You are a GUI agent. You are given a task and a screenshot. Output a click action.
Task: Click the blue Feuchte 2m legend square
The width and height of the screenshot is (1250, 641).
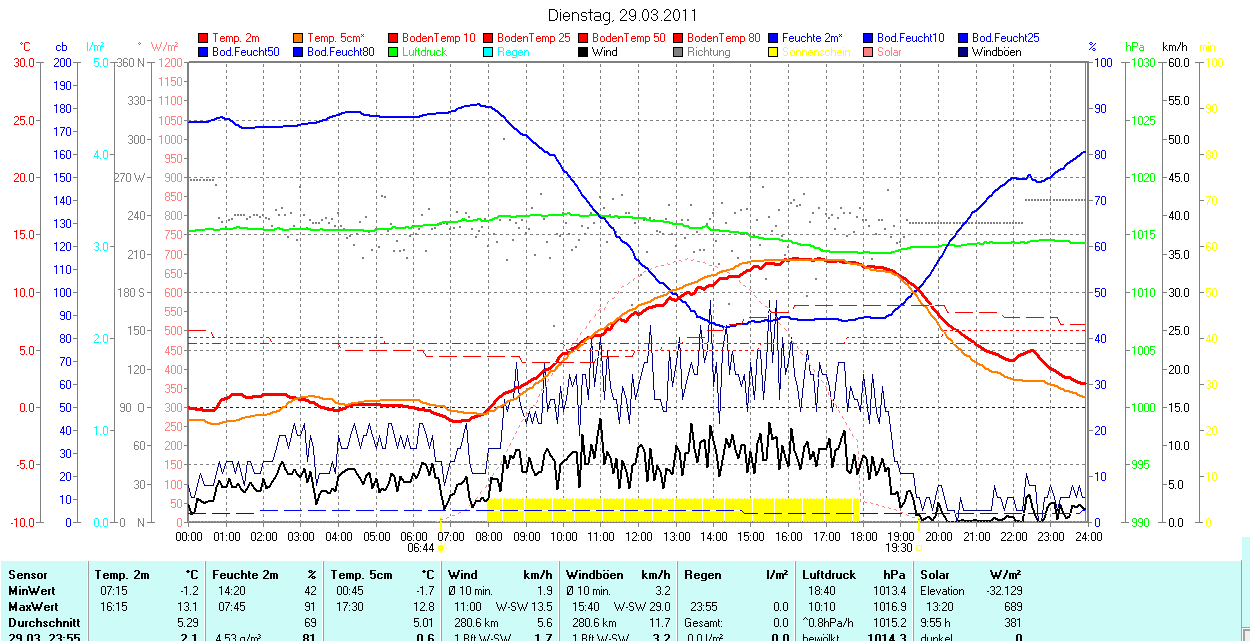(774, 38)
